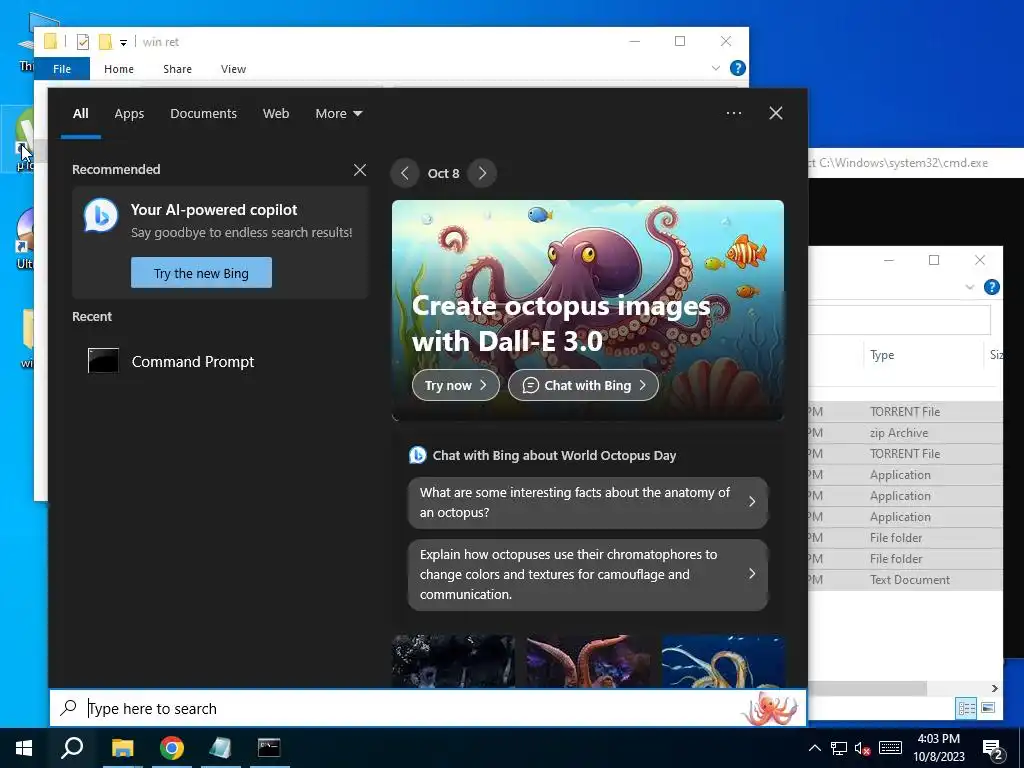Click the Windows Start button
The height and width of the screenshot is (768, 1024).
(x=24, y=748)
